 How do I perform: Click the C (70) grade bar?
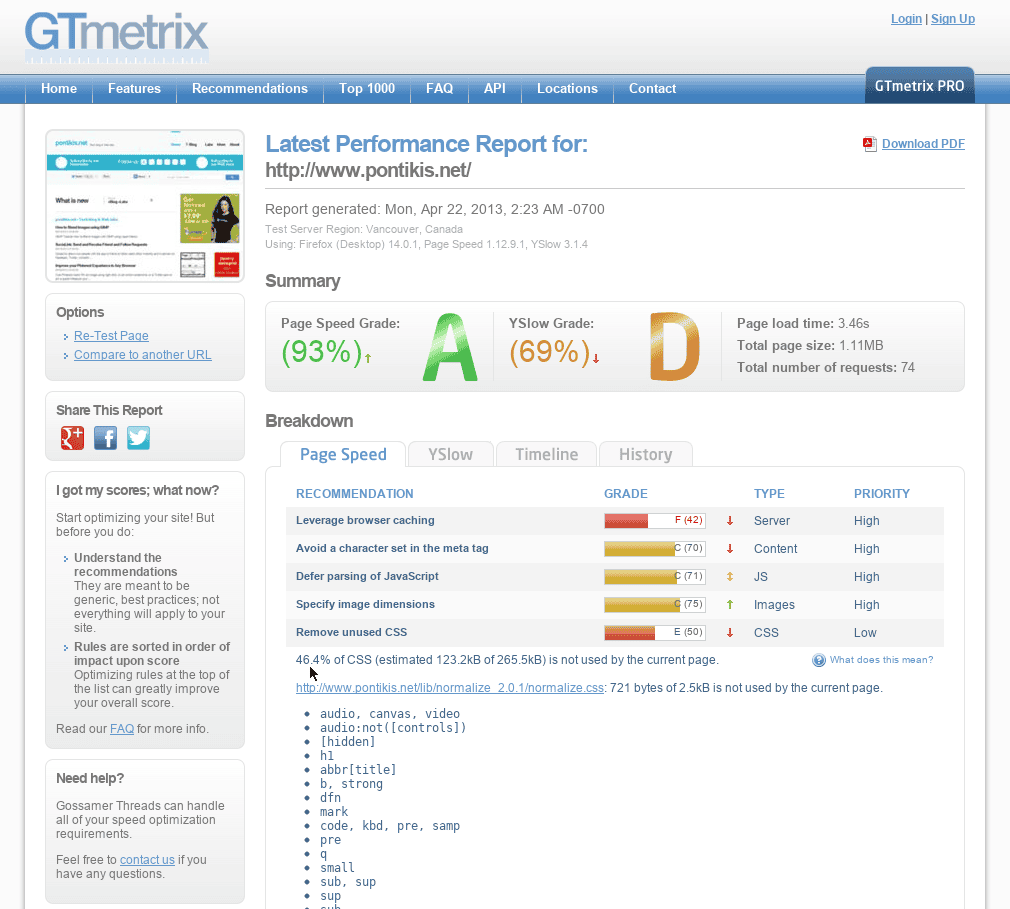(x=654, y=548)
